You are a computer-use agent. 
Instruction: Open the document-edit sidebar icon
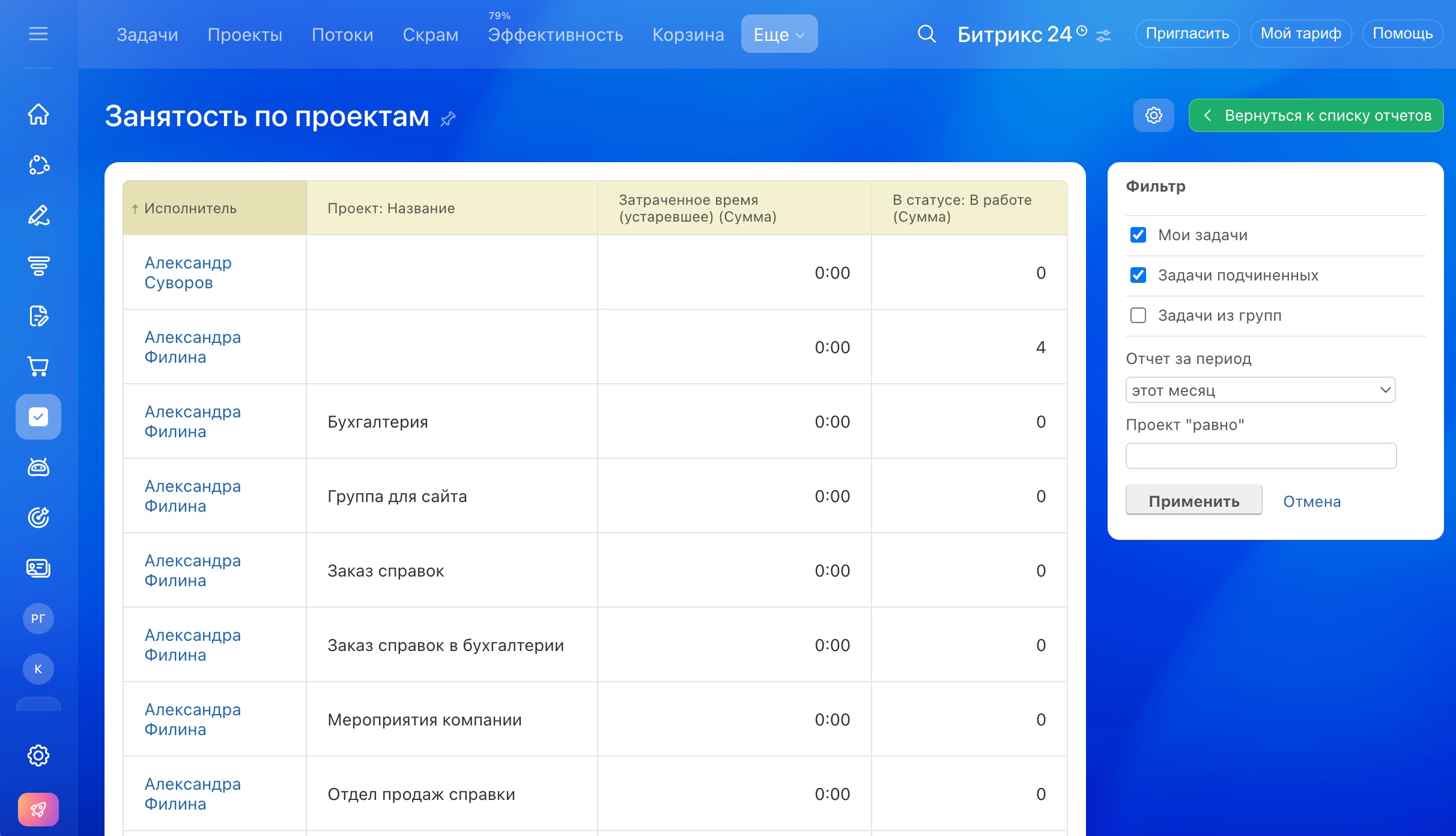pyautogui.click(x=38, y=316)
